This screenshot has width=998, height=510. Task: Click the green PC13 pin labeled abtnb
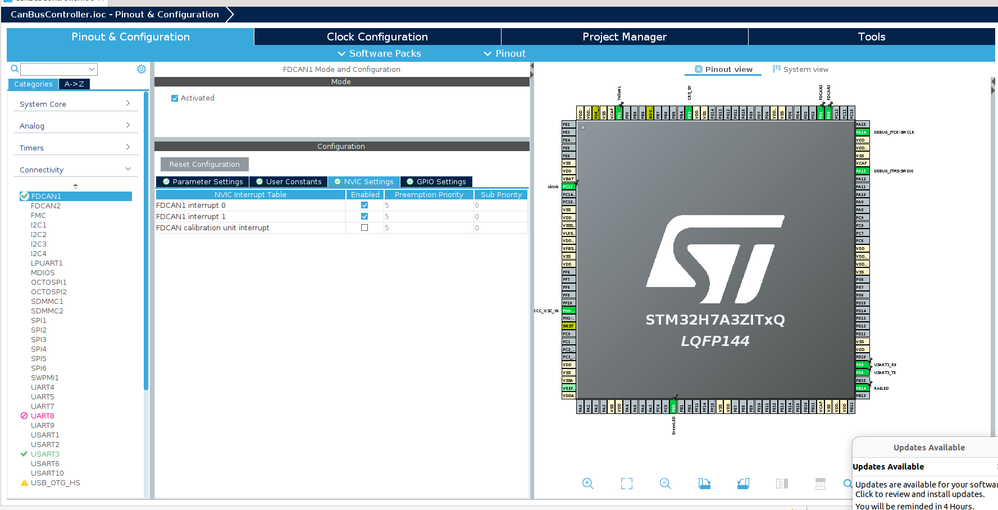568,187
